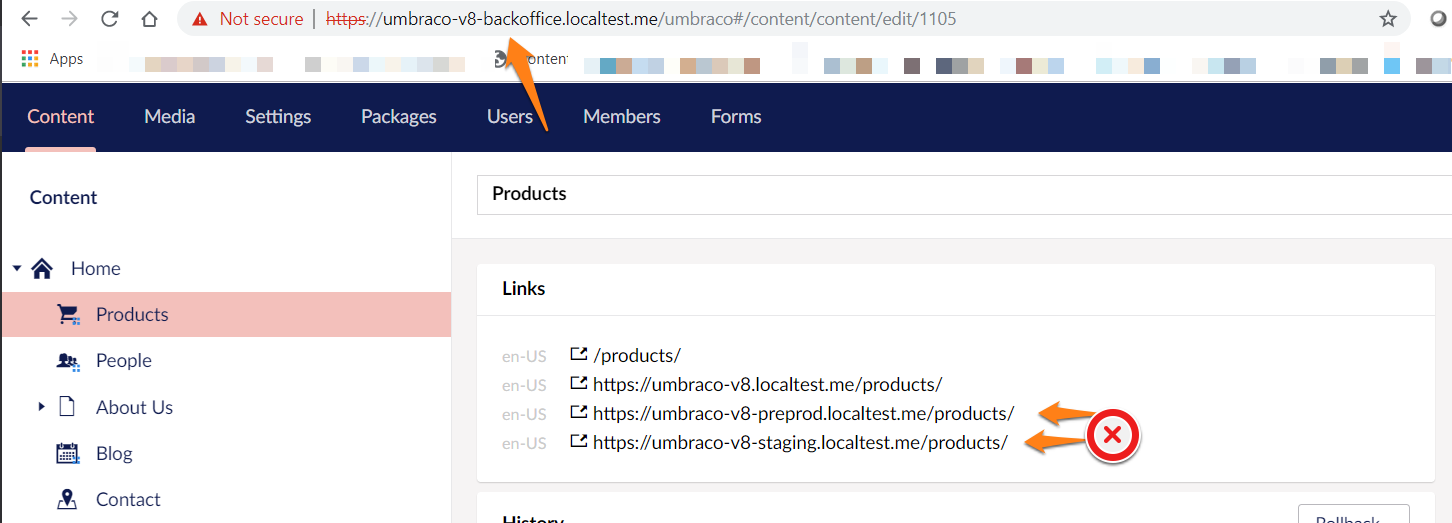Click the Contact map pin icon
Image resolution: width=1452 pixels, height=523 pixels.
(68, 500)
